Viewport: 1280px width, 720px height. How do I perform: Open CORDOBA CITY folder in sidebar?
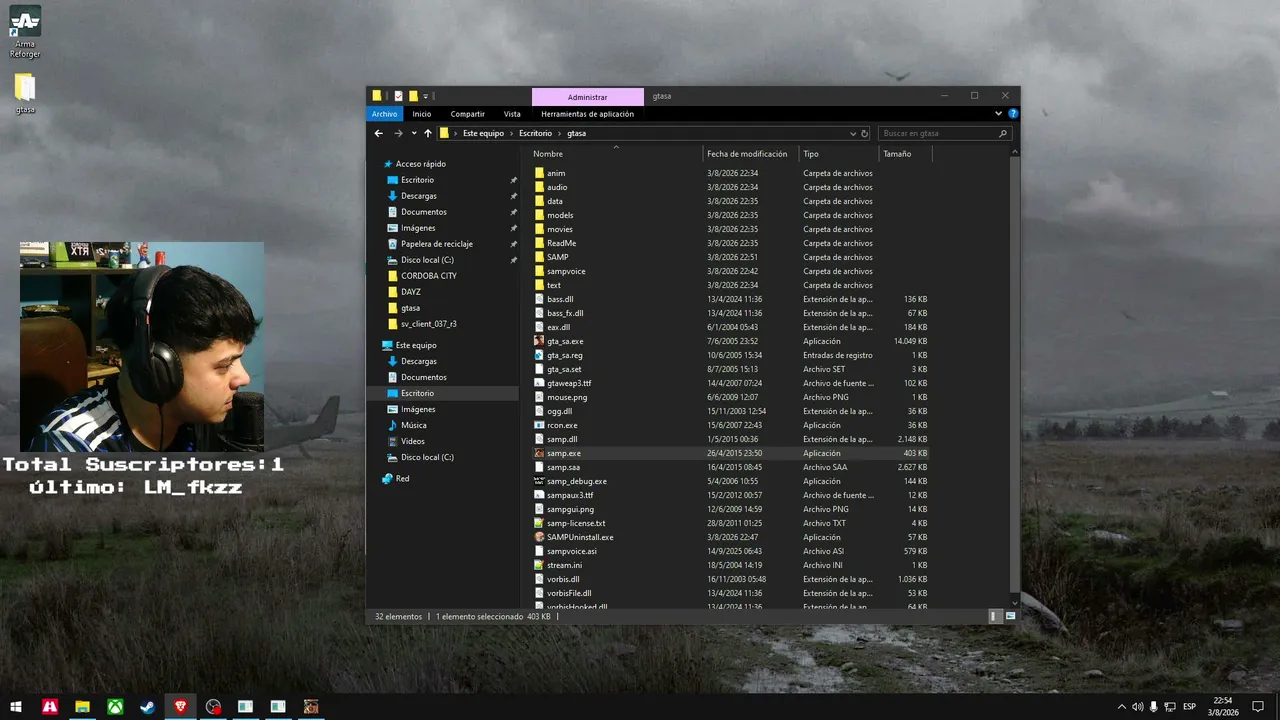pyautogui.click(x=429, y=276)
